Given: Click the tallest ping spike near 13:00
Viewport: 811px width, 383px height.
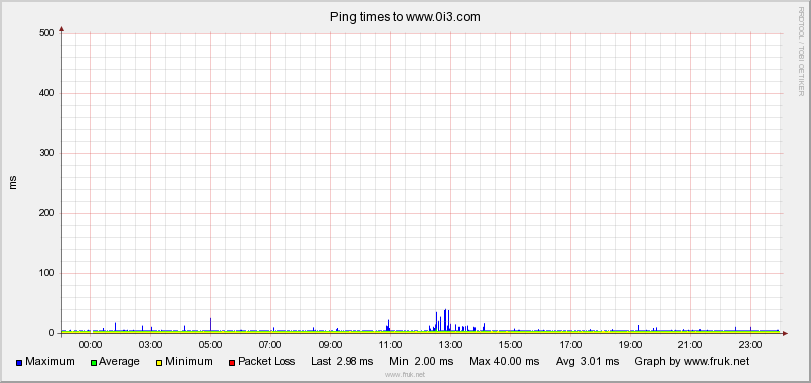Looking at the screenshot, I should coord(445,319).
